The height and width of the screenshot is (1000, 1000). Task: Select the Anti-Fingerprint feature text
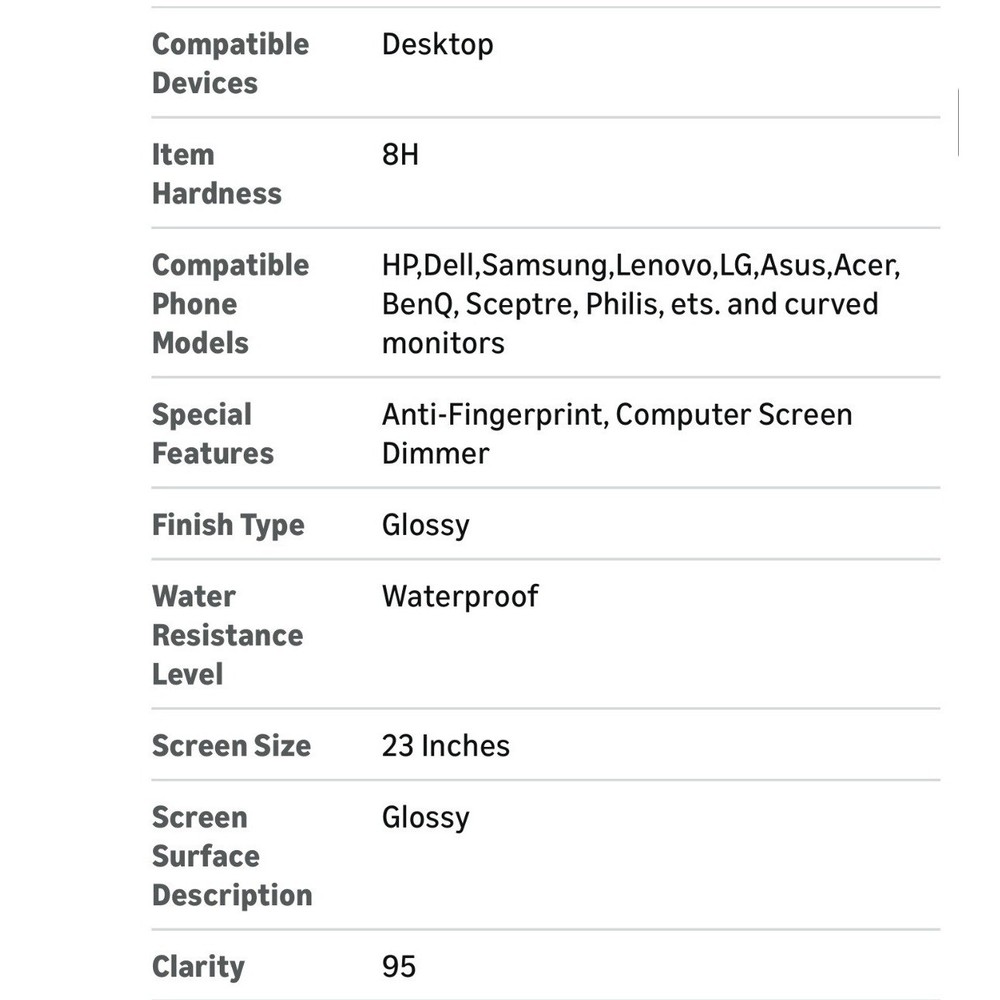493,415
